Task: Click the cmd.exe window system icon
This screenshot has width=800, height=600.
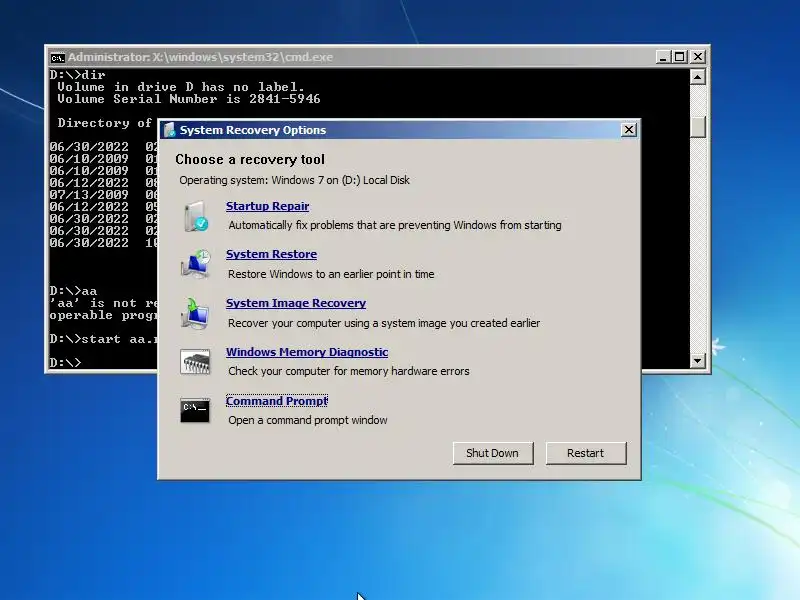Action: (x=58, y=58)
